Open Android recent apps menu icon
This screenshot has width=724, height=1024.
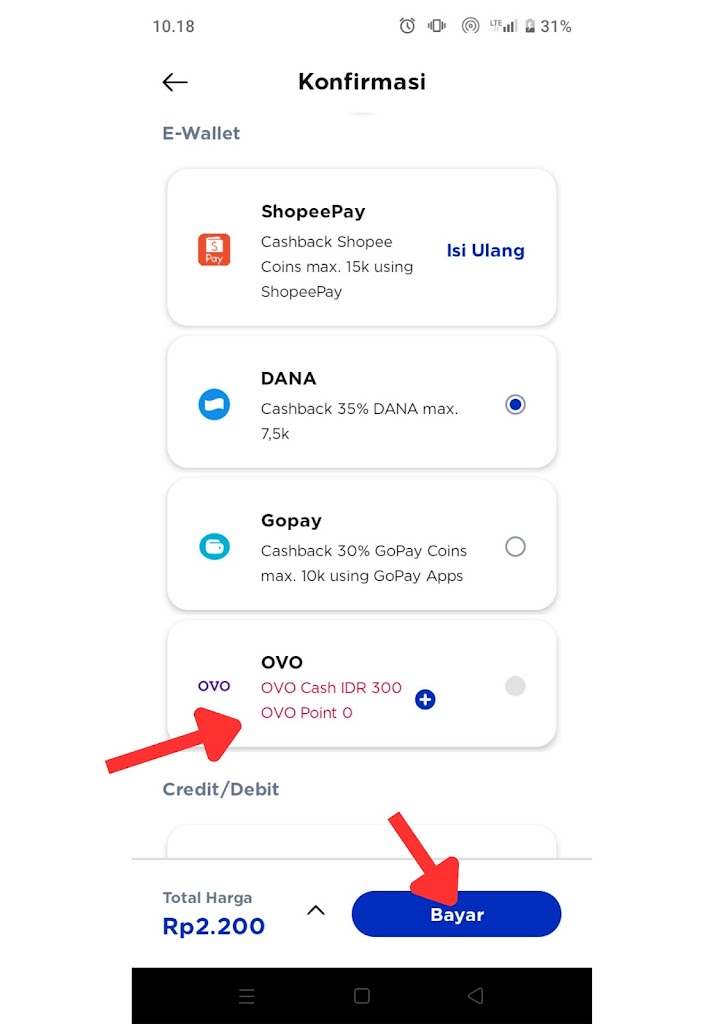tap(247, 995)
